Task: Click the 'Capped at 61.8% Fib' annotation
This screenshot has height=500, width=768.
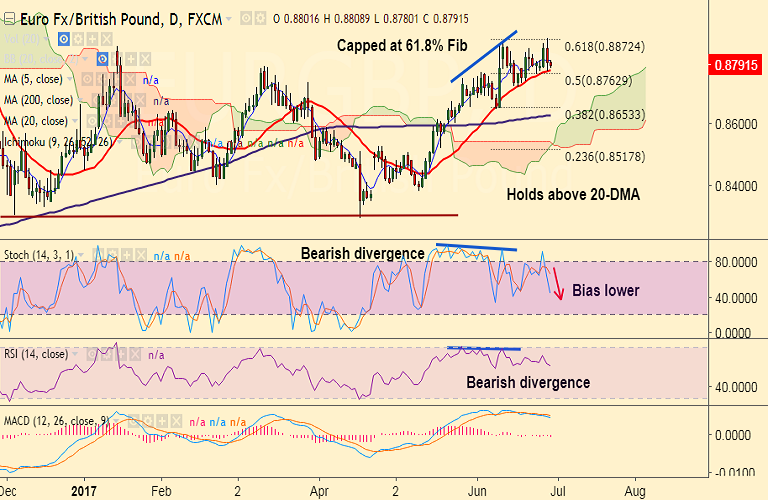Action: click(x=402, y=46)
